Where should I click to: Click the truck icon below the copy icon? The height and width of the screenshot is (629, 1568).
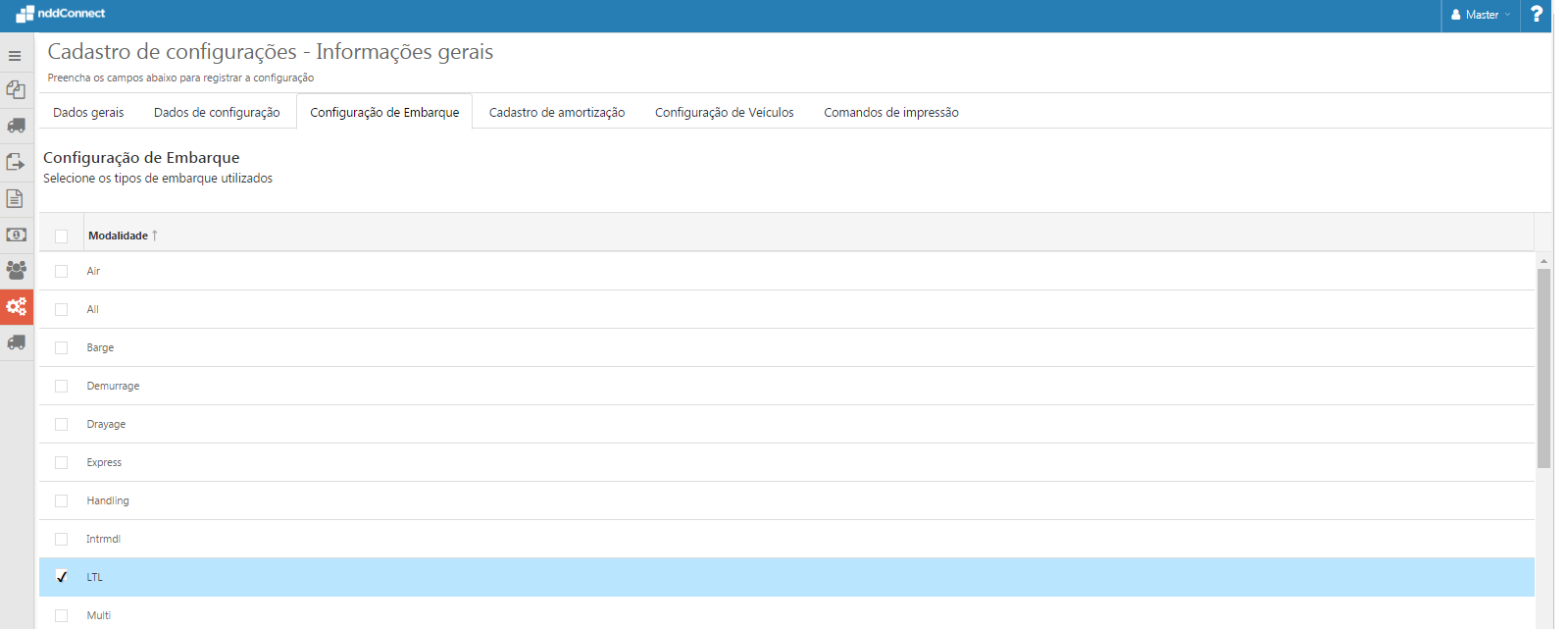16,126
